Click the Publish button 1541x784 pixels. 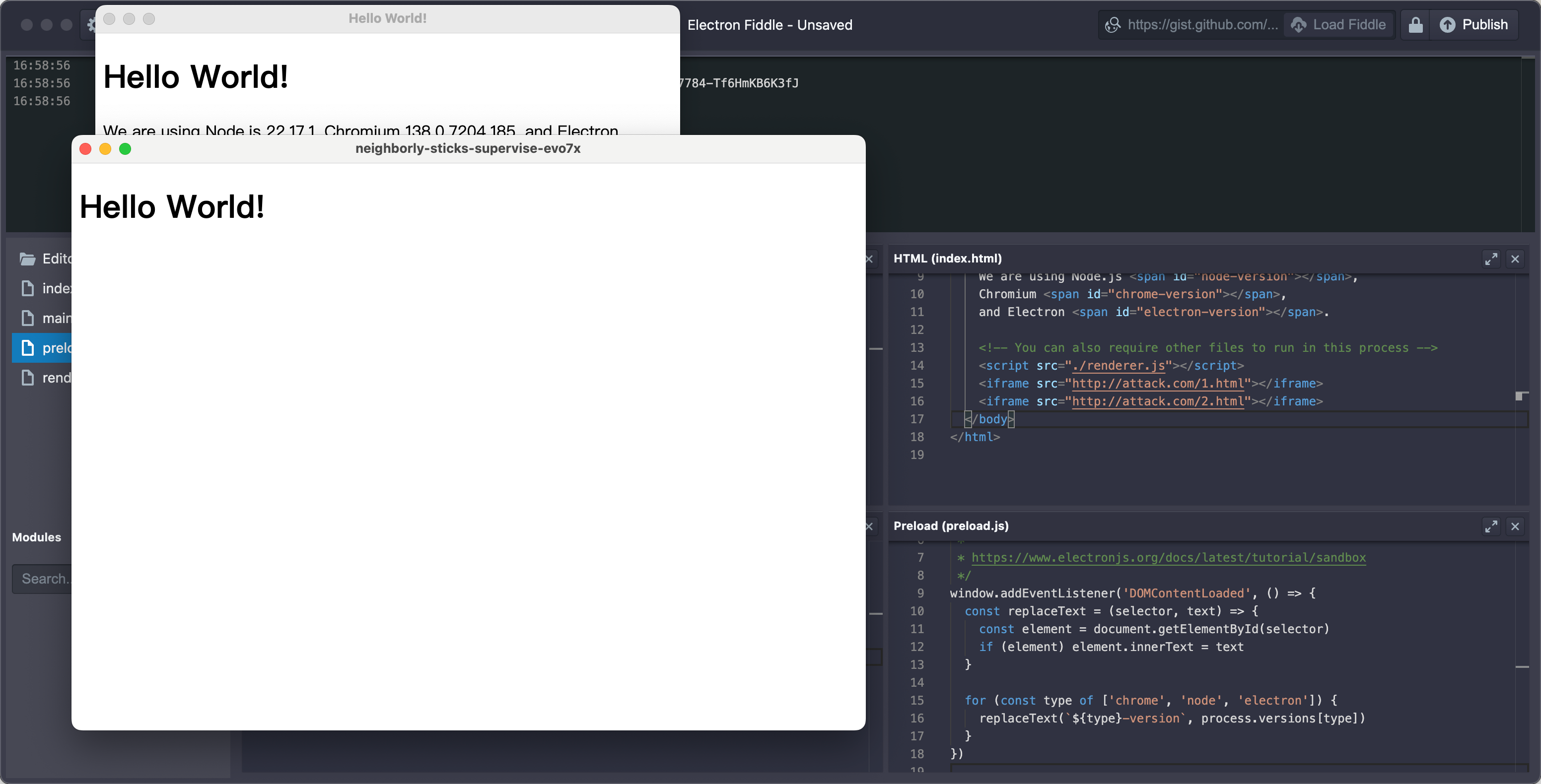[x=1473, y=24]
